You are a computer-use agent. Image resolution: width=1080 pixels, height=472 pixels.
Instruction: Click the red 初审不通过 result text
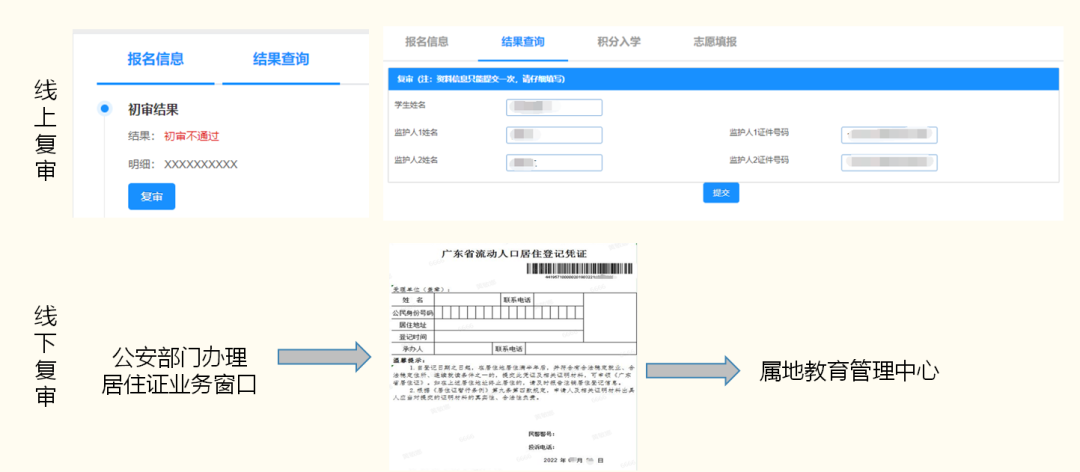point(191,136)
